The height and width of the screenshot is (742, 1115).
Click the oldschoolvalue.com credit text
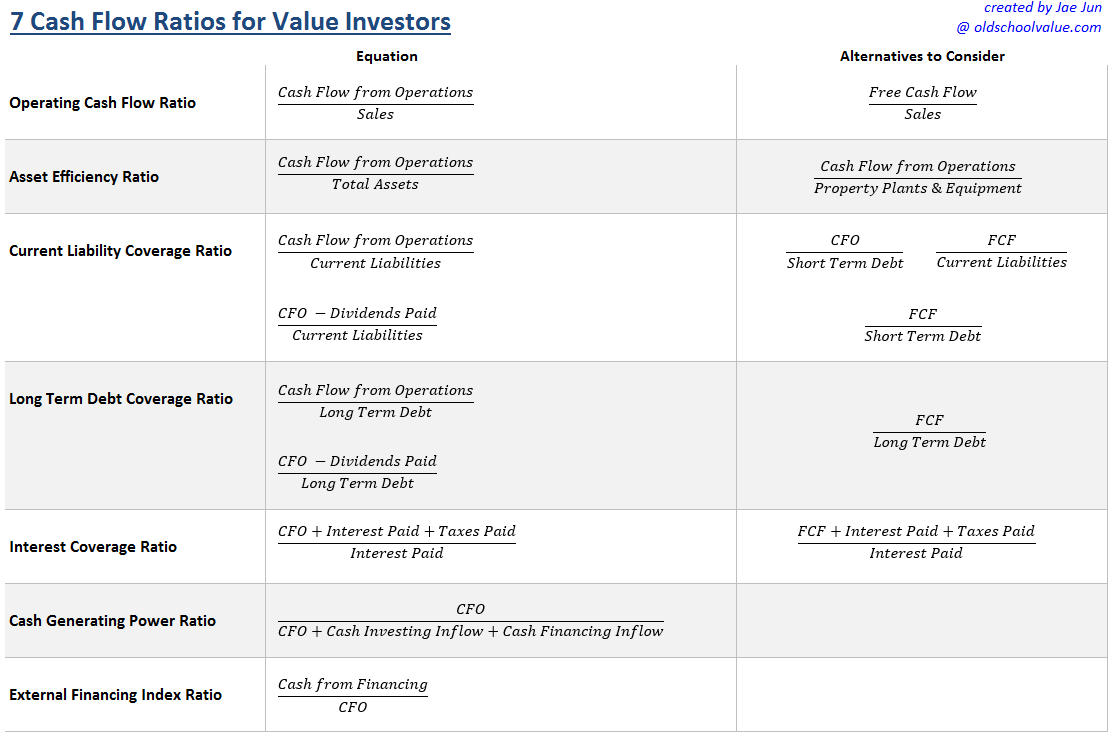1029,27
